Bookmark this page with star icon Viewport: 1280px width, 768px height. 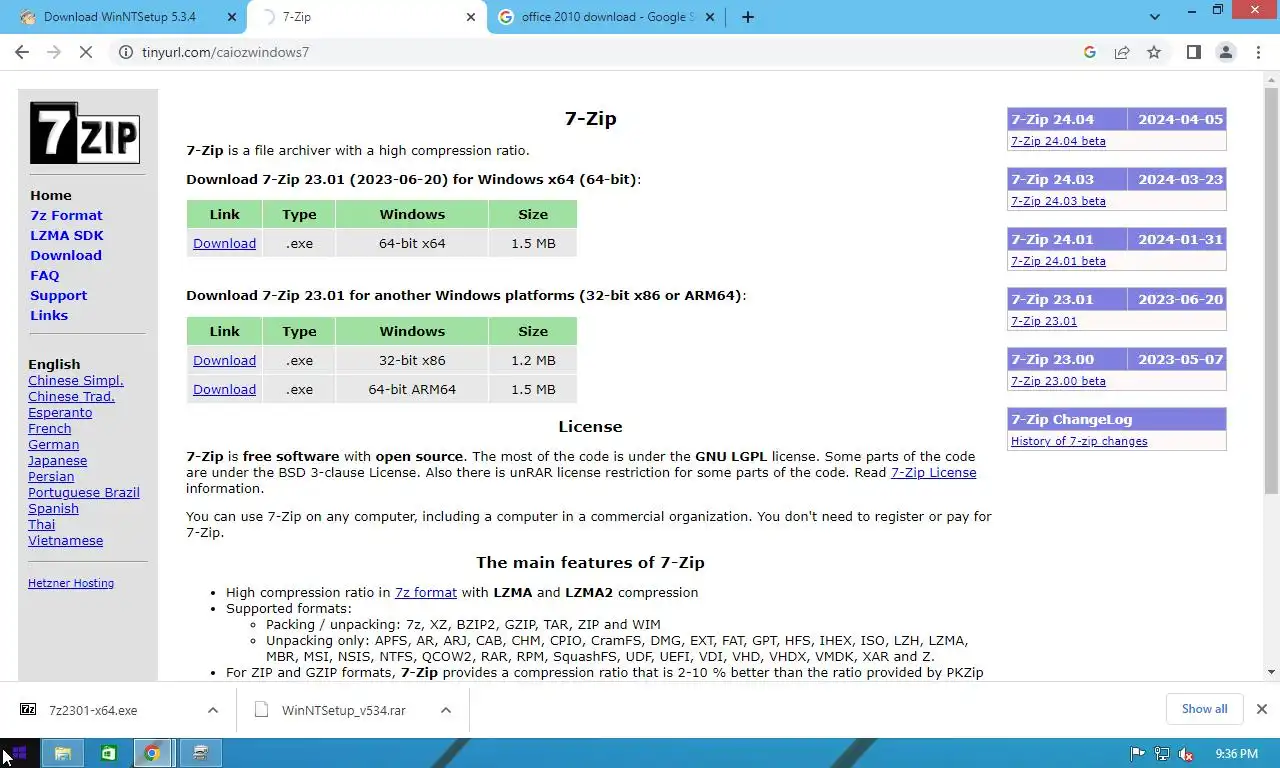point(1154,52)
